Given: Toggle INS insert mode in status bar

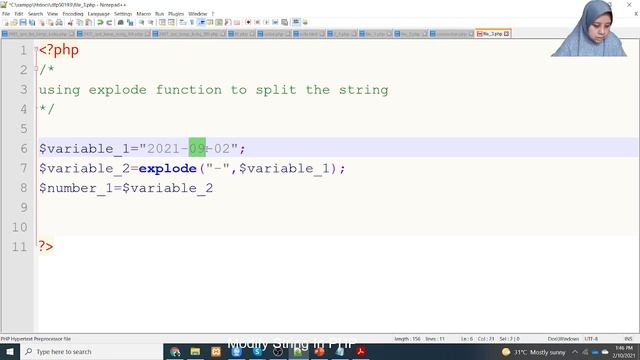Looking at the screenshot, I should pyautogui.click(x=628, y=339).
